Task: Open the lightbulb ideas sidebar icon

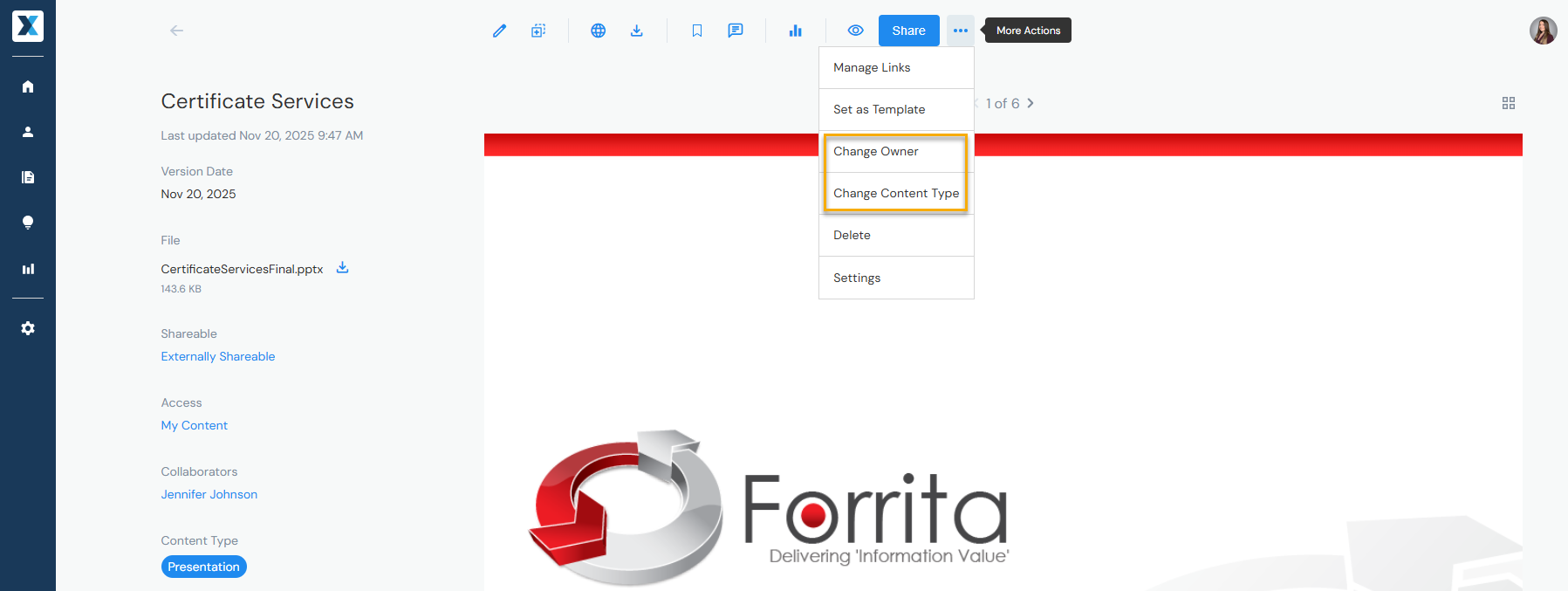Action: tap(28, 223)
